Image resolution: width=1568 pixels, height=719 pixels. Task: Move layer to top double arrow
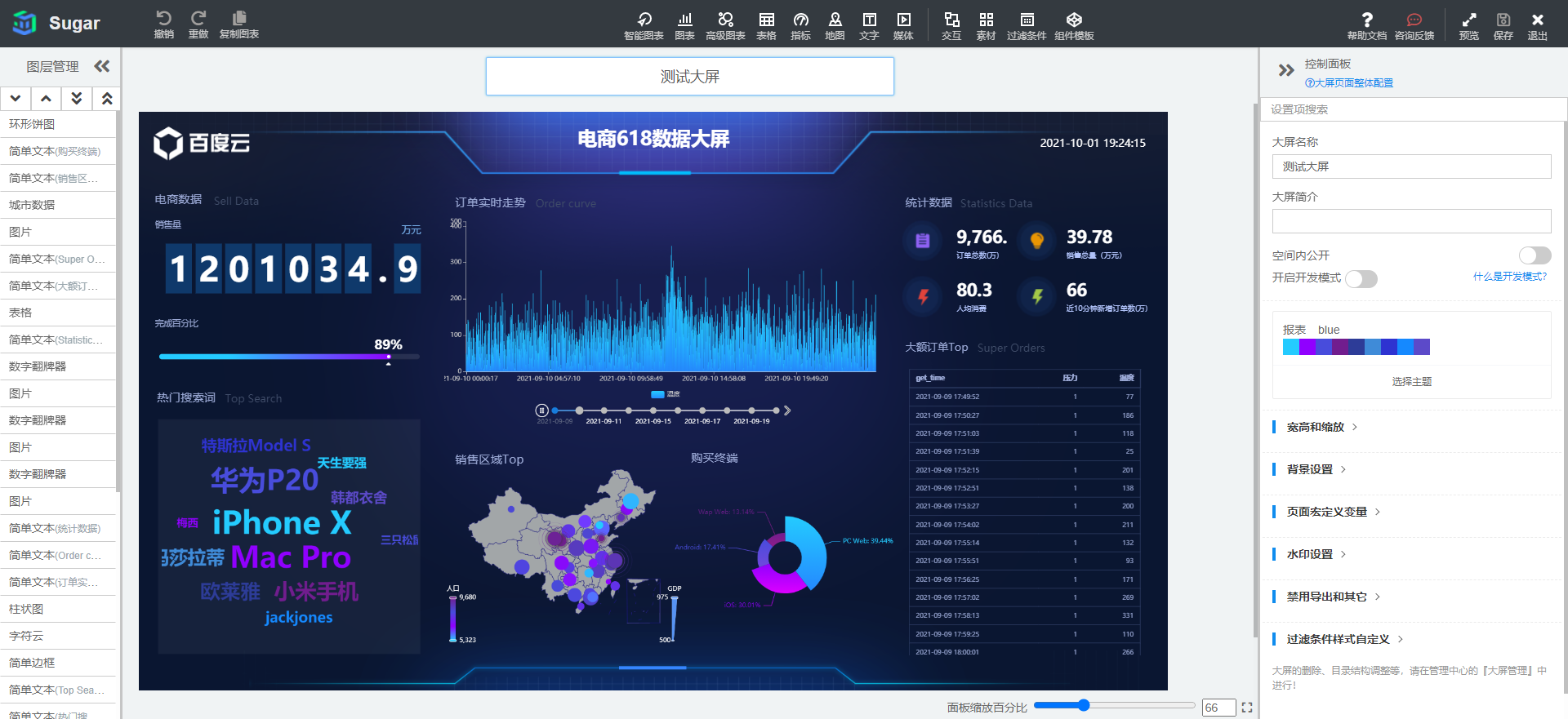pos(106,99)
